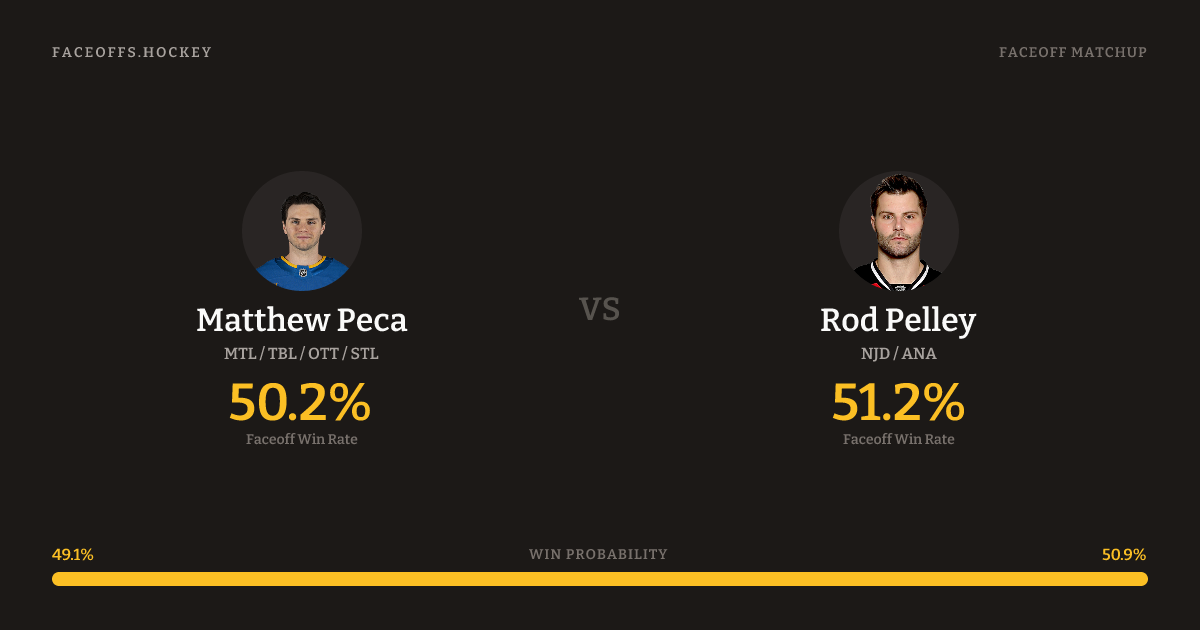
Task: Click the Faceoff Win Rate label under 51.2%
Action: (898, 439)
